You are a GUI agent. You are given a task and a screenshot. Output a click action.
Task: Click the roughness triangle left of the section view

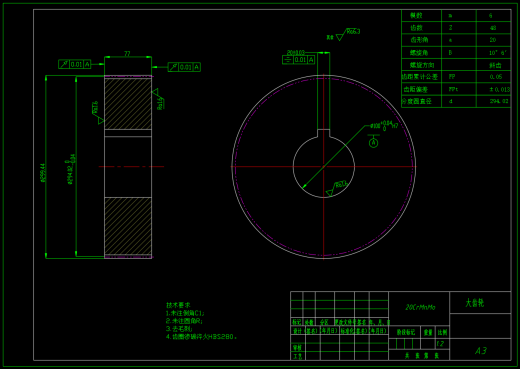pos(98,113)
